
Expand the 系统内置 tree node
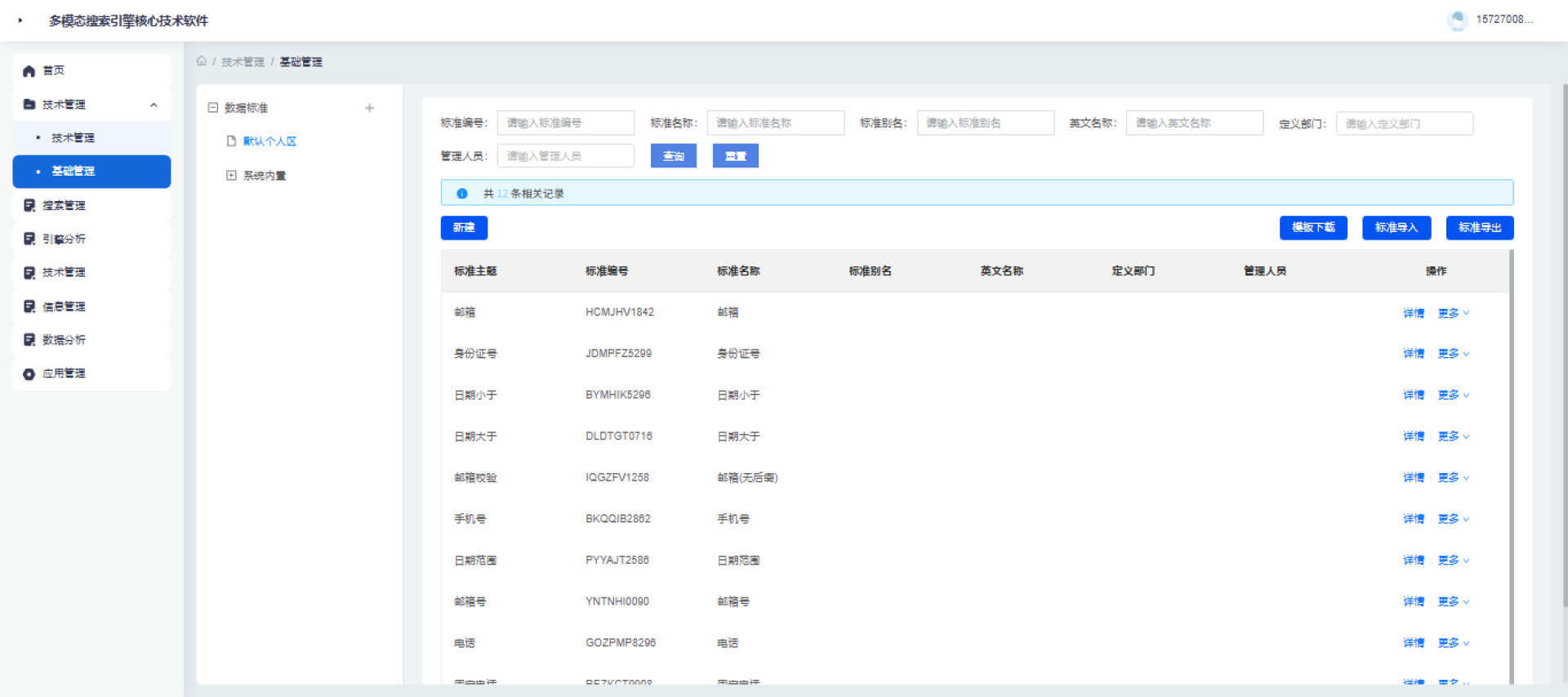[231, 176]
